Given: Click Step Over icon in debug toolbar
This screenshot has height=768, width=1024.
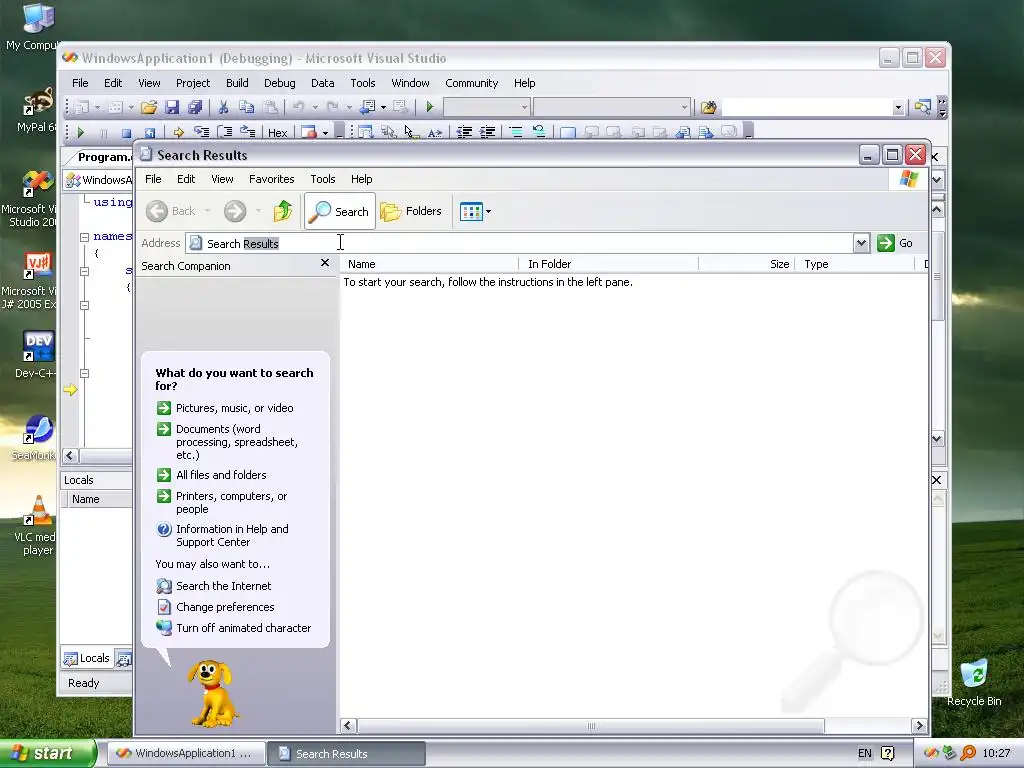Looking at the screenshot, I should pos(225,133).
